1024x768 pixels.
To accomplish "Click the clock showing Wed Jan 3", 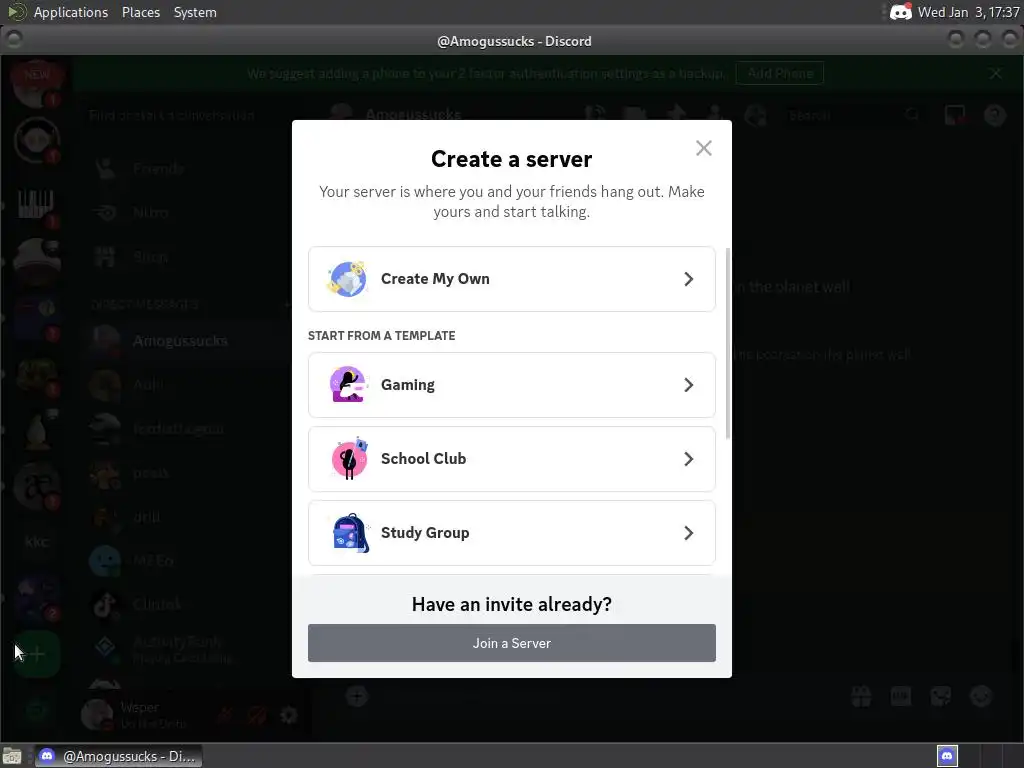I will 968,12.
